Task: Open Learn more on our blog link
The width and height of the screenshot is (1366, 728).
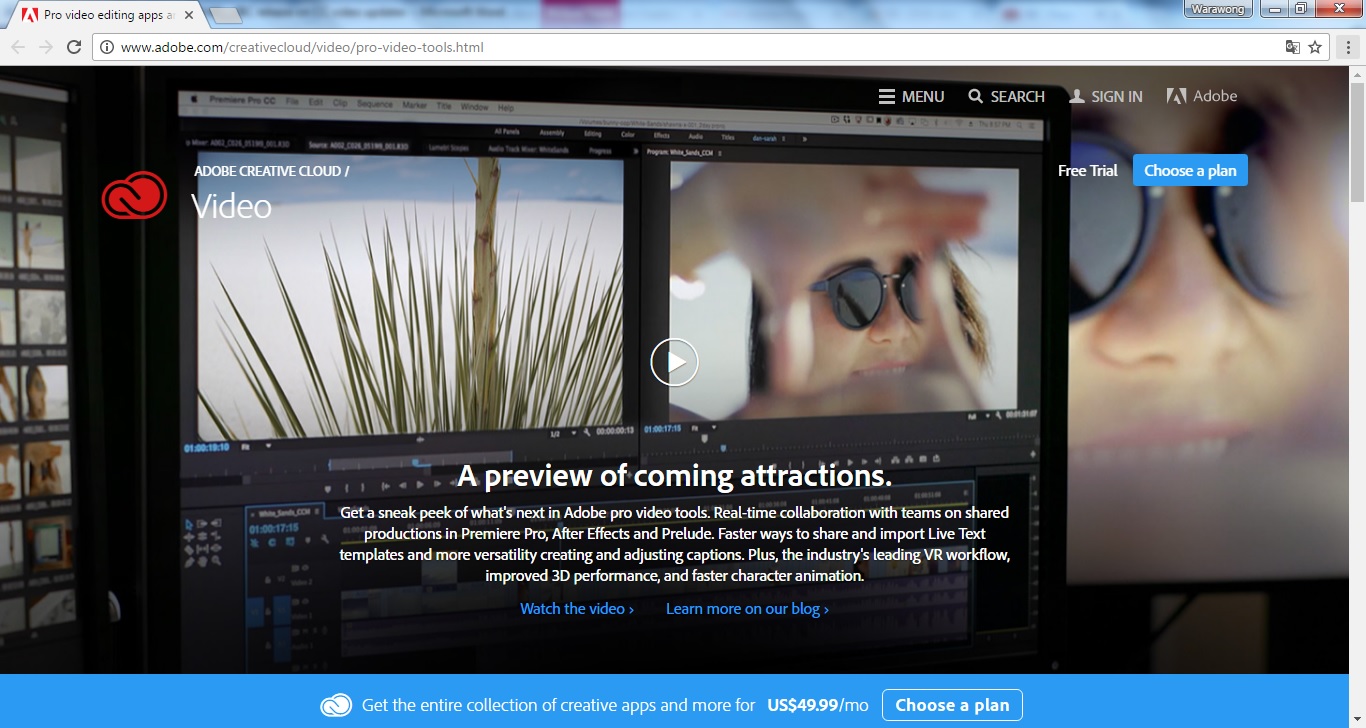Action: [747, 608]
